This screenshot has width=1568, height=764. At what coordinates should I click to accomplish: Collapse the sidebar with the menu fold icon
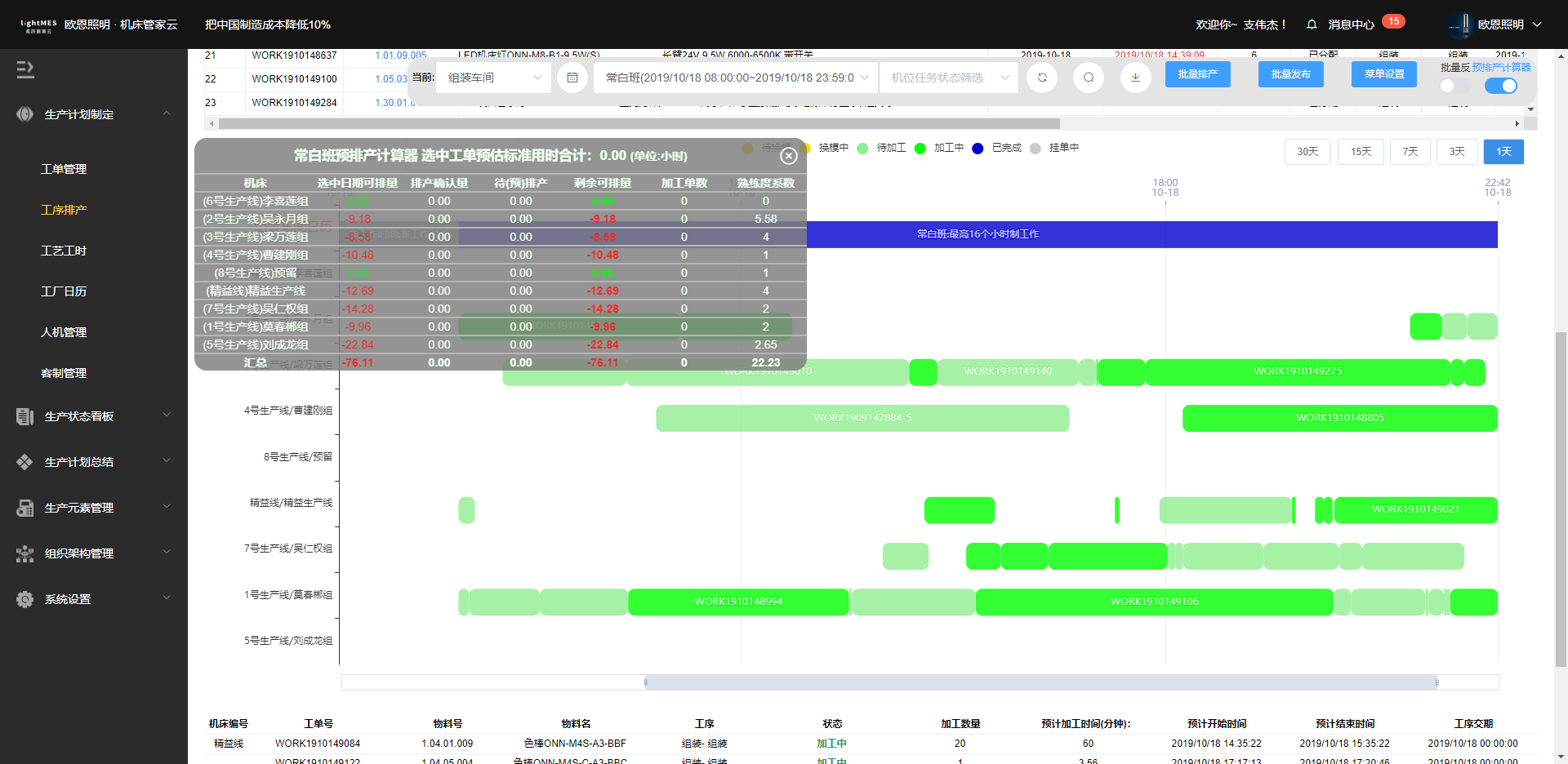click(25, 69)
